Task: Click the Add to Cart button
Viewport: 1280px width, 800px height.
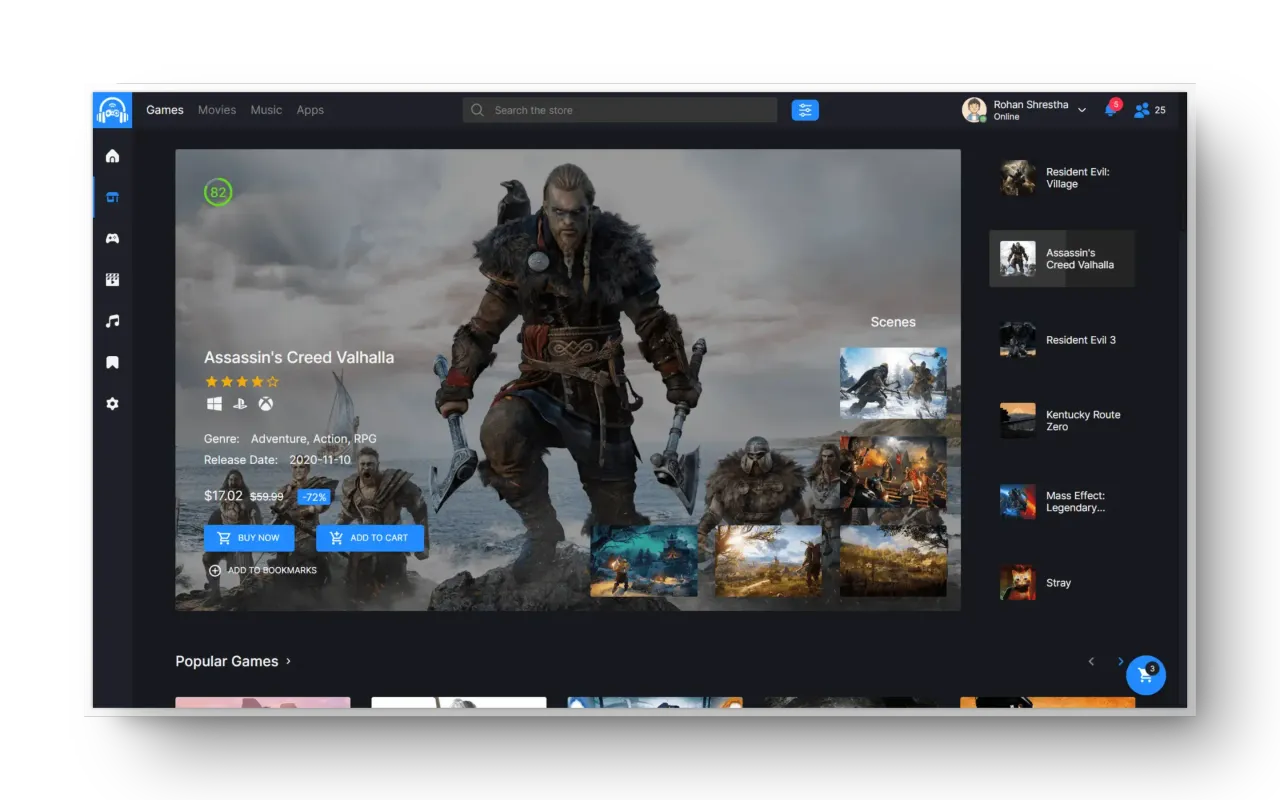Action: [x=370, y=538]
